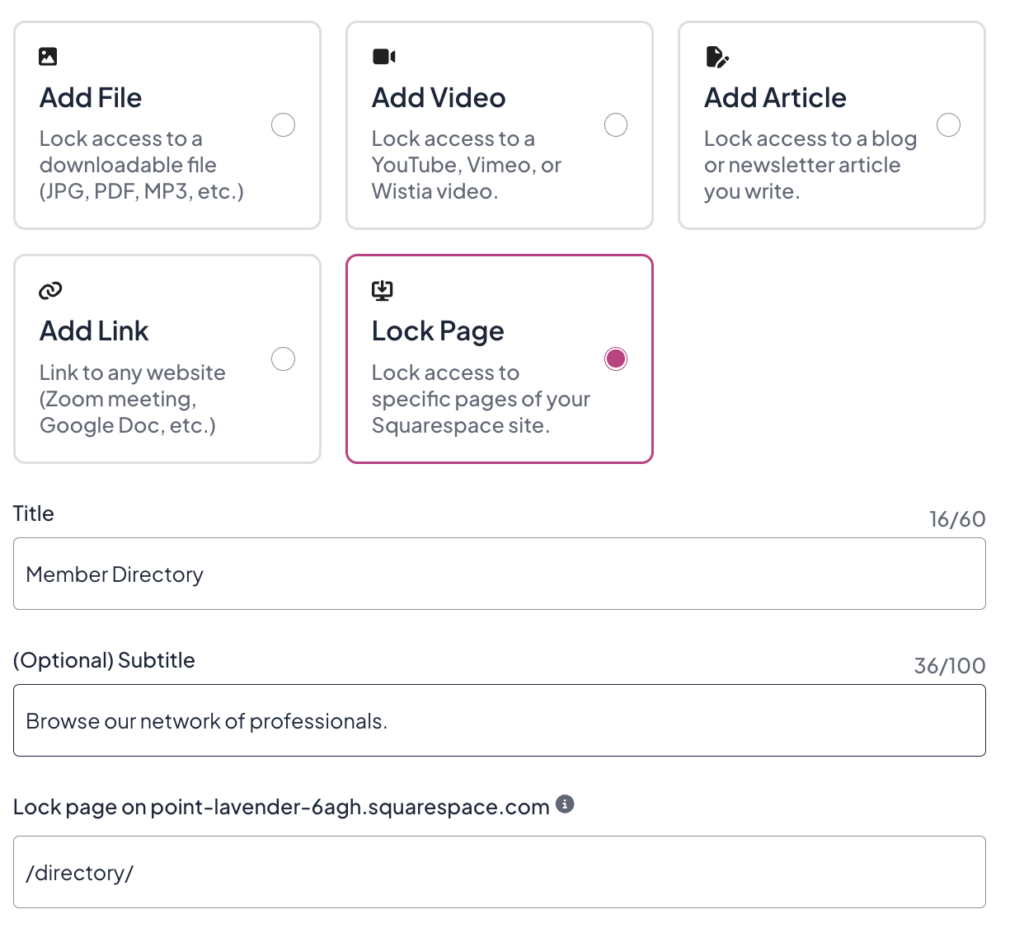Click the pencil icon on the Add Article card
This screenshot has height=928, width=1024.
715,56
